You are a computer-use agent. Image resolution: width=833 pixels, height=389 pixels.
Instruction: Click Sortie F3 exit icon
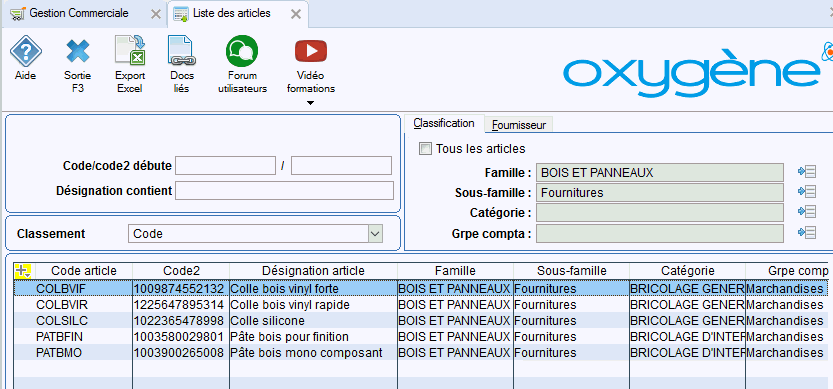(x=78, y=51)
